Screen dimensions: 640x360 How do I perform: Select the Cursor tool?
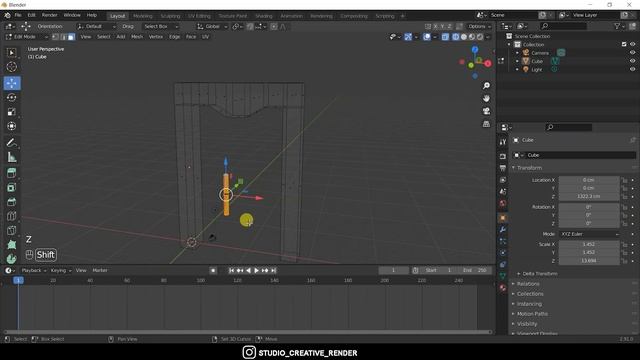11,67
